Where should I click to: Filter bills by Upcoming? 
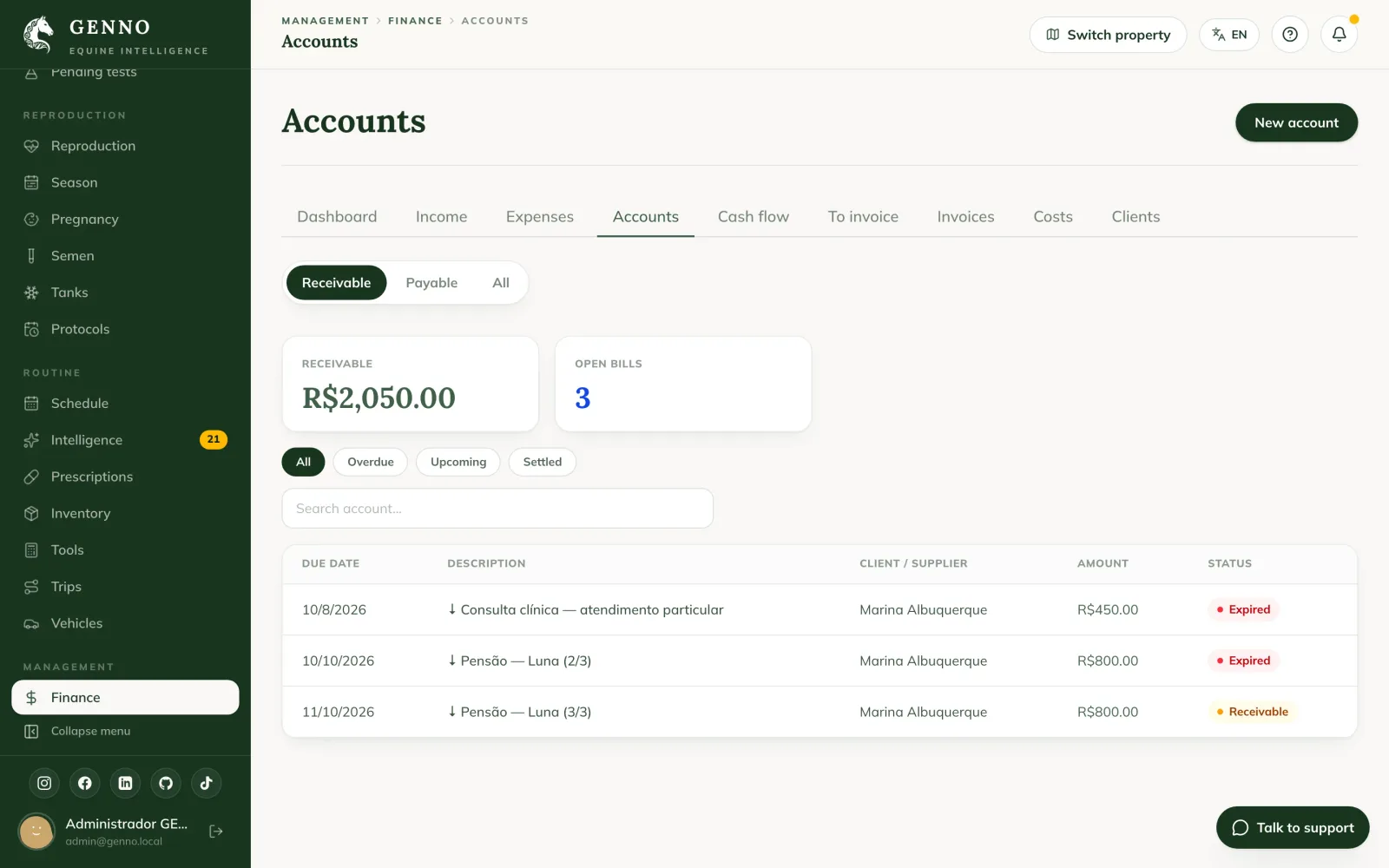[x=458, y=462]
